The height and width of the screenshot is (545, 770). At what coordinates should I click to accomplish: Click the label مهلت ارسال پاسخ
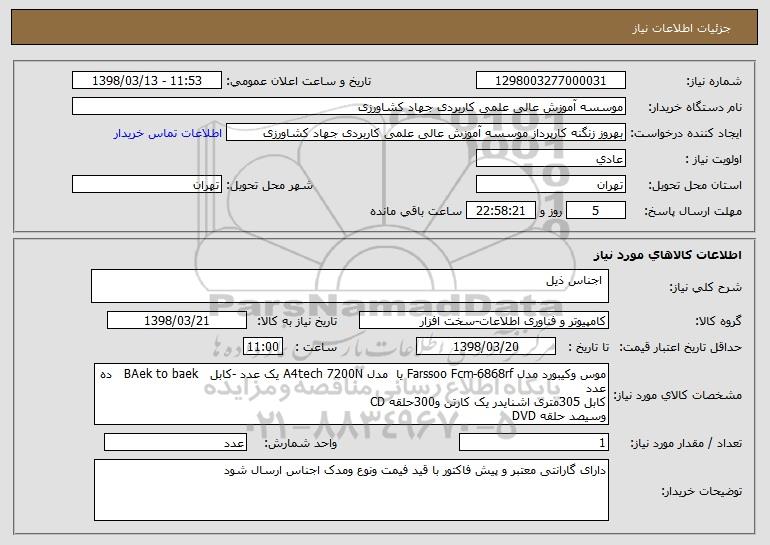(693, 212)
